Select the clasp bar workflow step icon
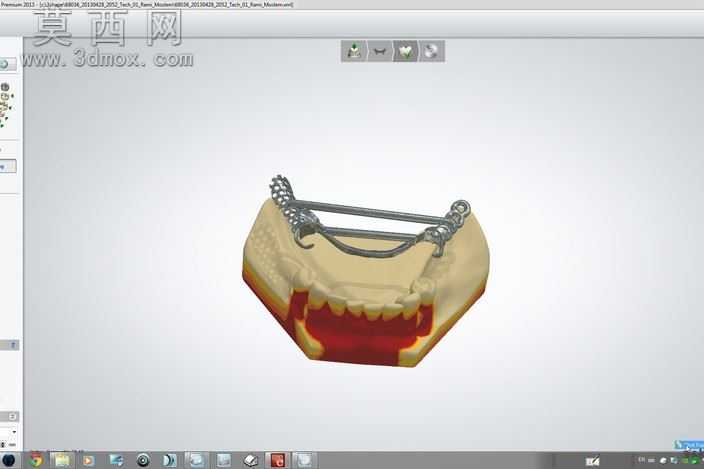 click(380, 51)
